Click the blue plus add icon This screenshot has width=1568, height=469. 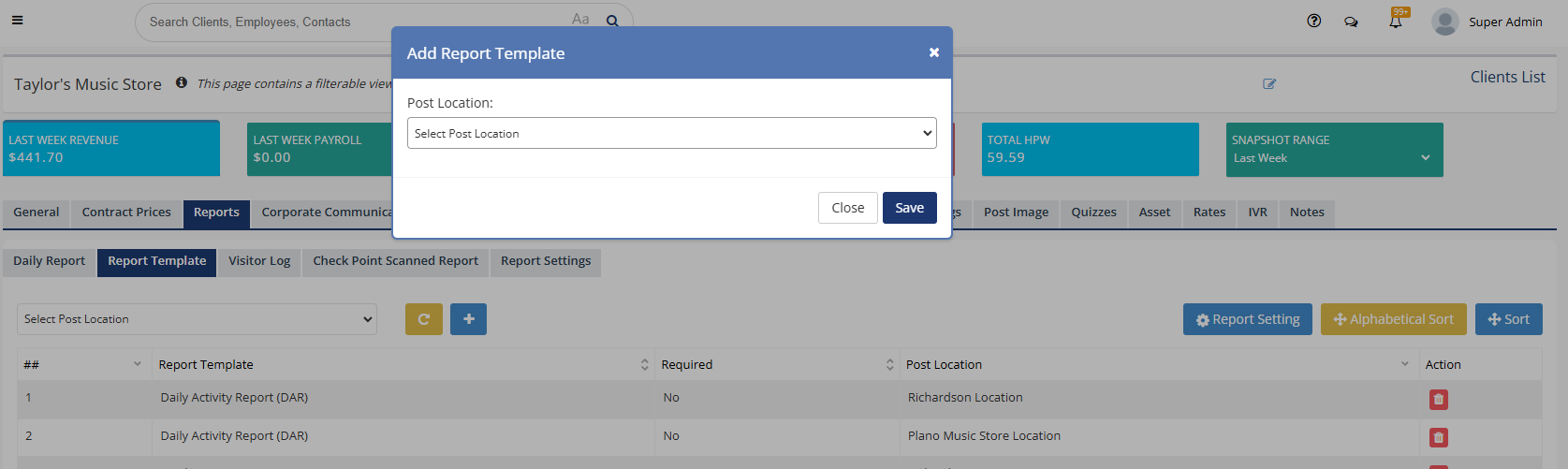(x=468, y=319)
